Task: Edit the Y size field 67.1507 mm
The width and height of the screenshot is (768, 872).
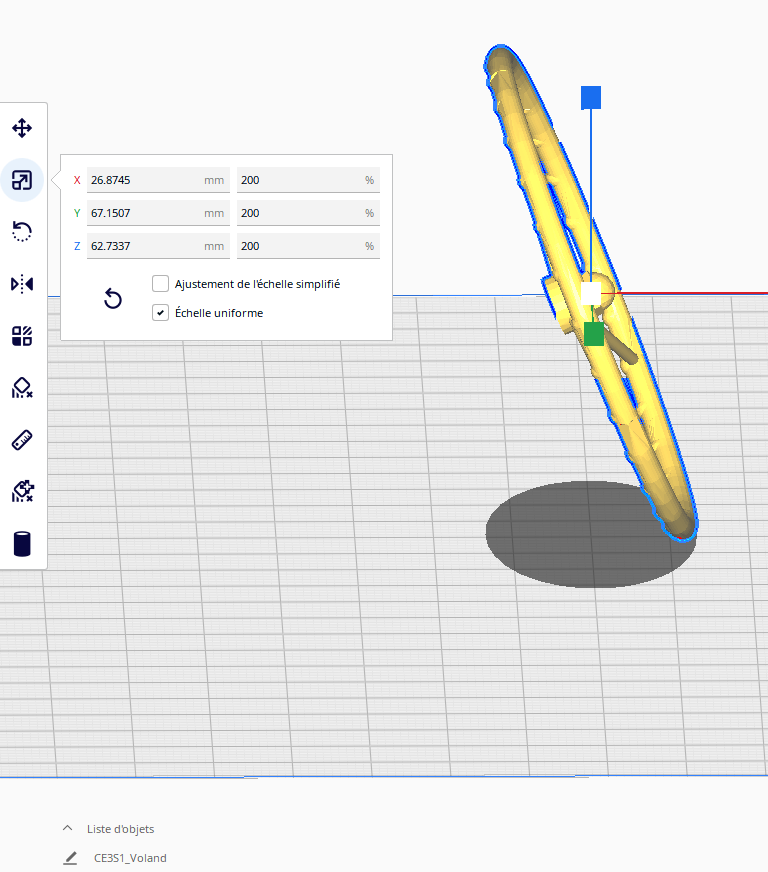Action: [x=158, y=213]
